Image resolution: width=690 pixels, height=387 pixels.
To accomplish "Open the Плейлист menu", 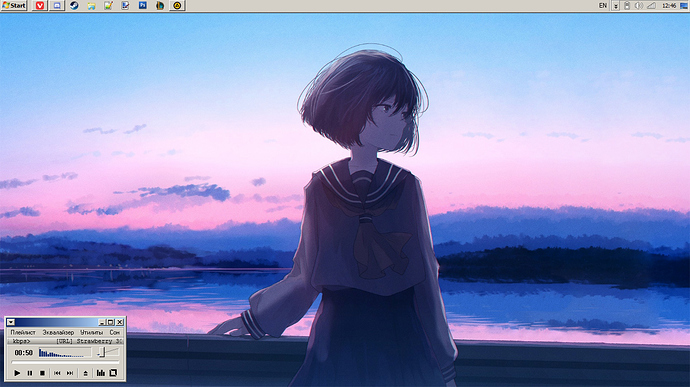I will pyautogui.click(x=23, y=332).
